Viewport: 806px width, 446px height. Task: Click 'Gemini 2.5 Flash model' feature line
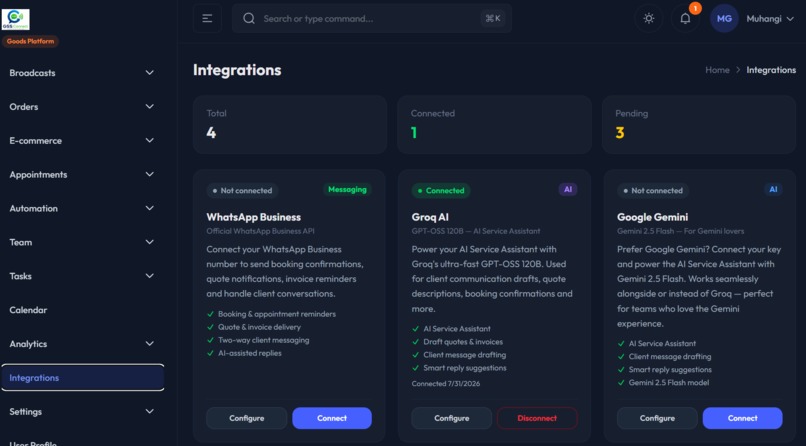(669, 383)
